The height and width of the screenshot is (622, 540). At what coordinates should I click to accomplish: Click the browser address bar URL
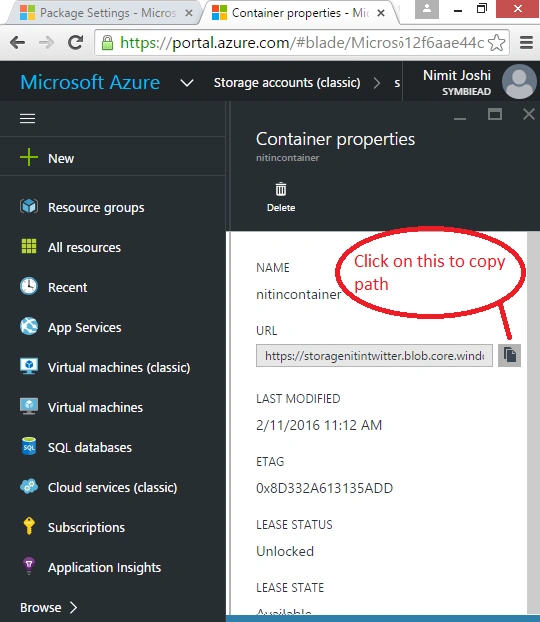[302, 42]
